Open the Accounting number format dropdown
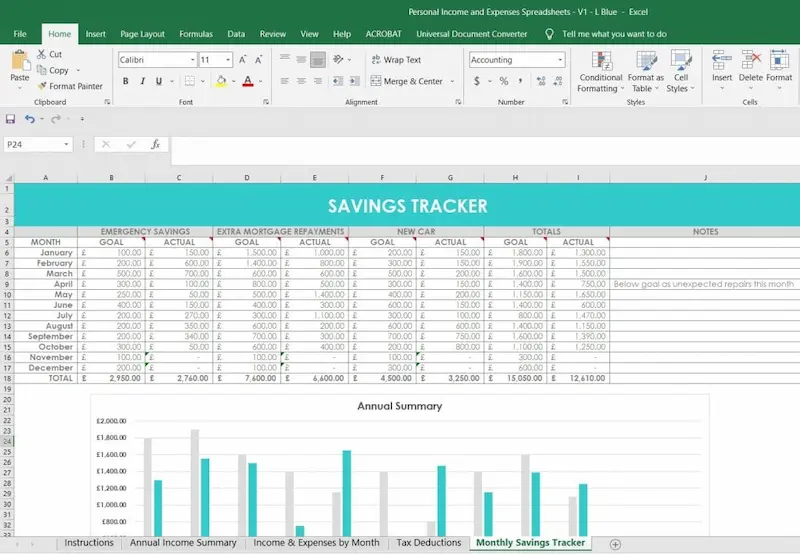The height and width of the screenshot is (554, 800). [x=560, y=60]
